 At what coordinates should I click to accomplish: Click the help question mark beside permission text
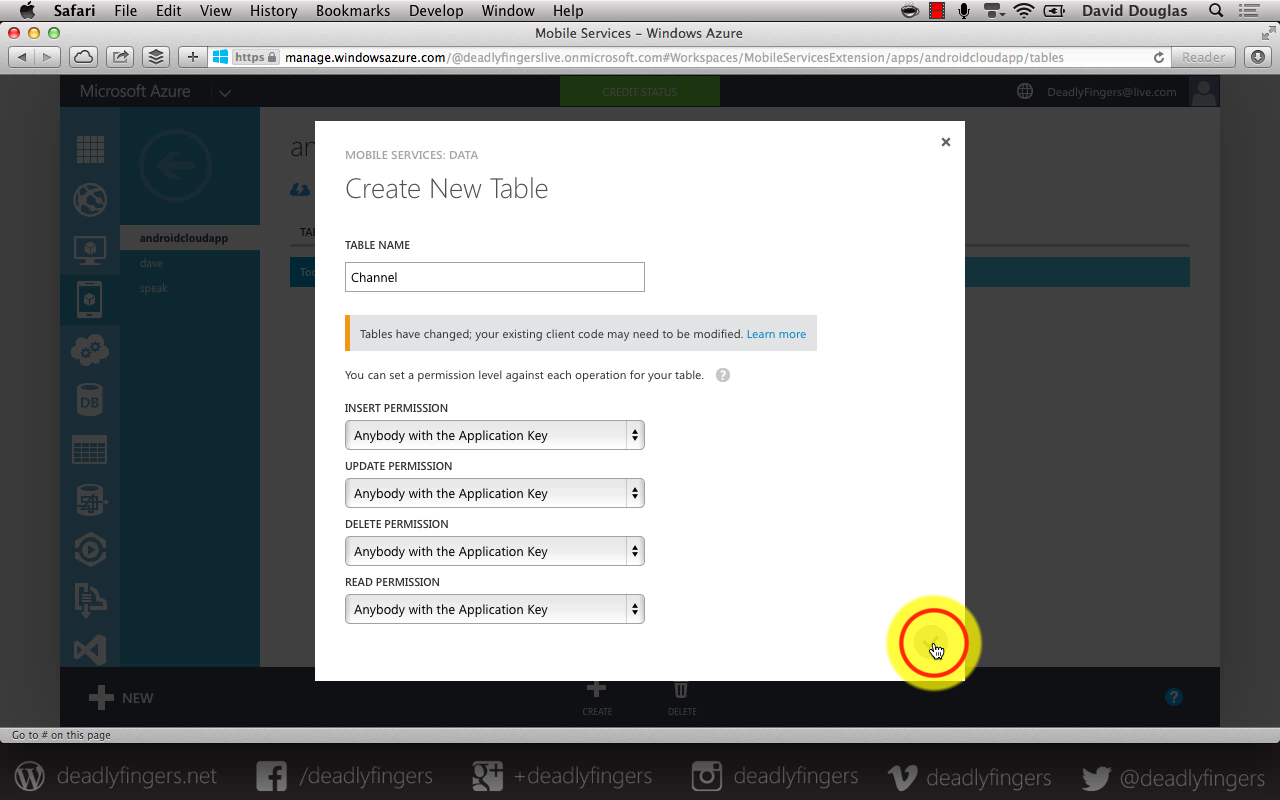point(723,375)
